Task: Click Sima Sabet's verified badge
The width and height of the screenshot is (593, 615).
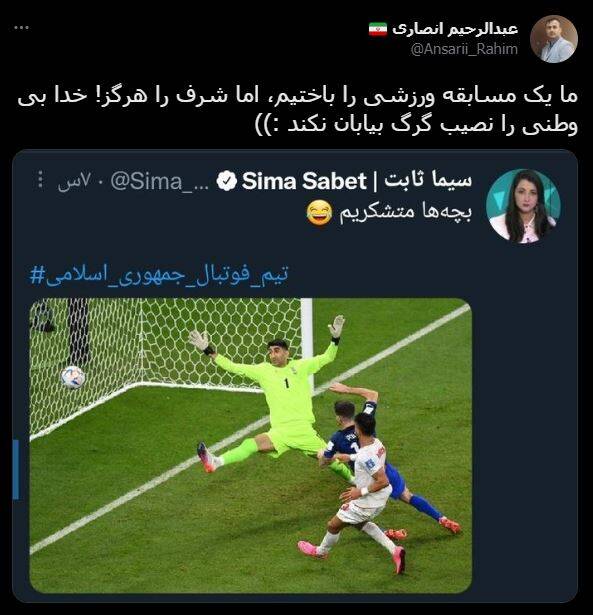Action: [x=227, y=182]
